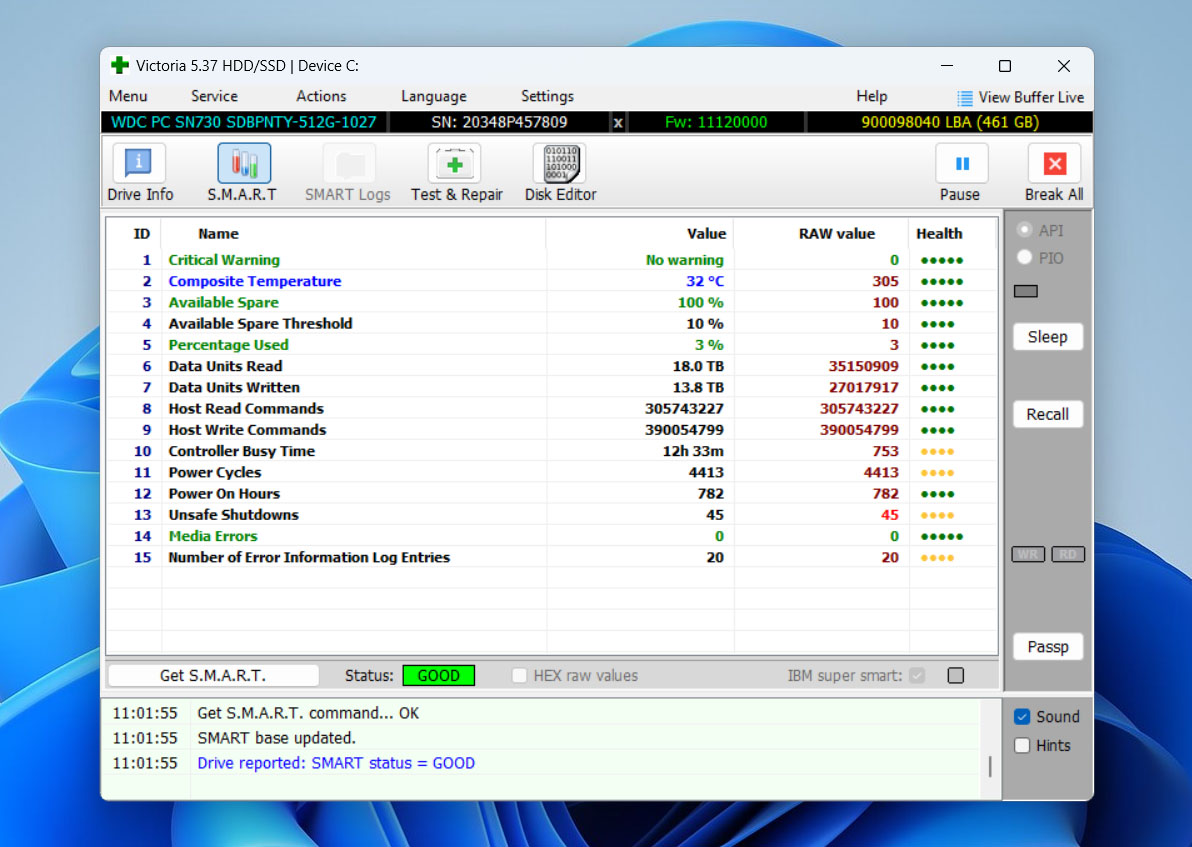The height and width of the screenshot is (847, 1192).
Task: Open the Actions menu
Action: point(321,97)
